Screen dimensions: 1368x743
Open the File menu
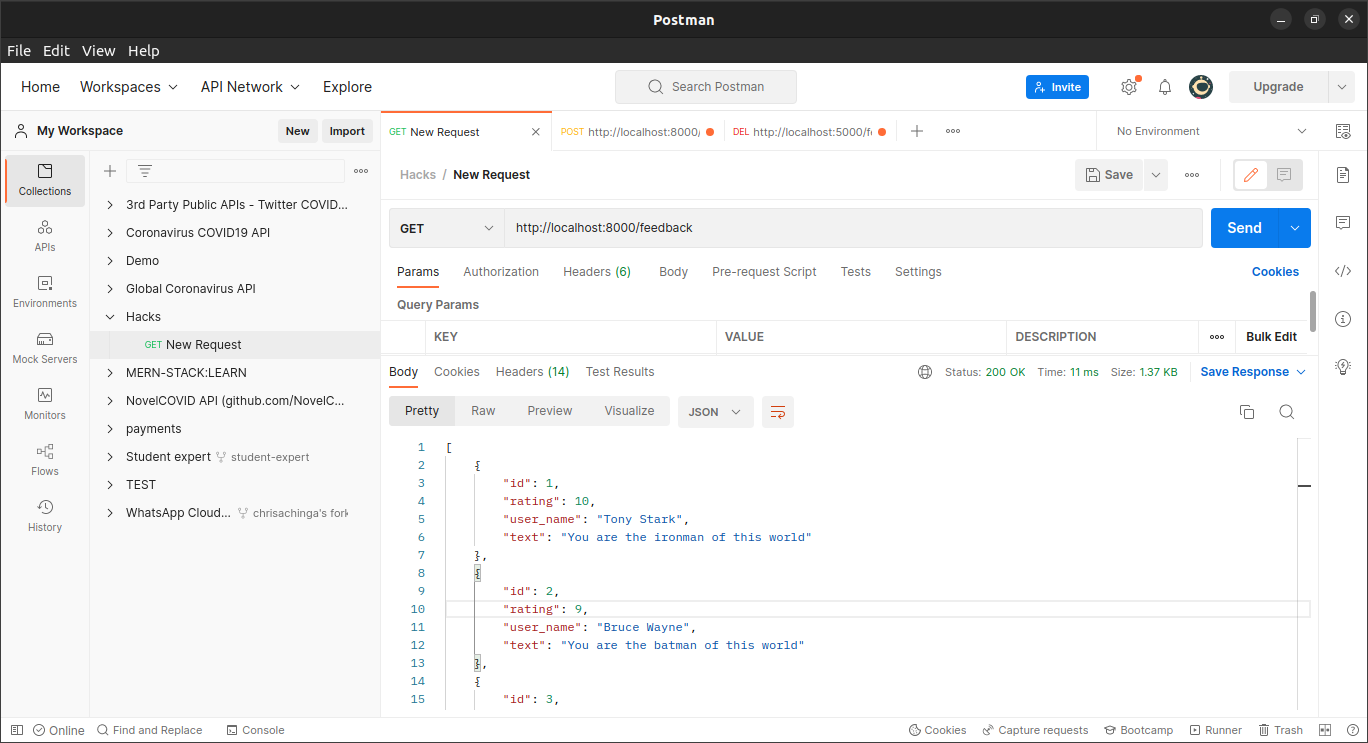19,51
